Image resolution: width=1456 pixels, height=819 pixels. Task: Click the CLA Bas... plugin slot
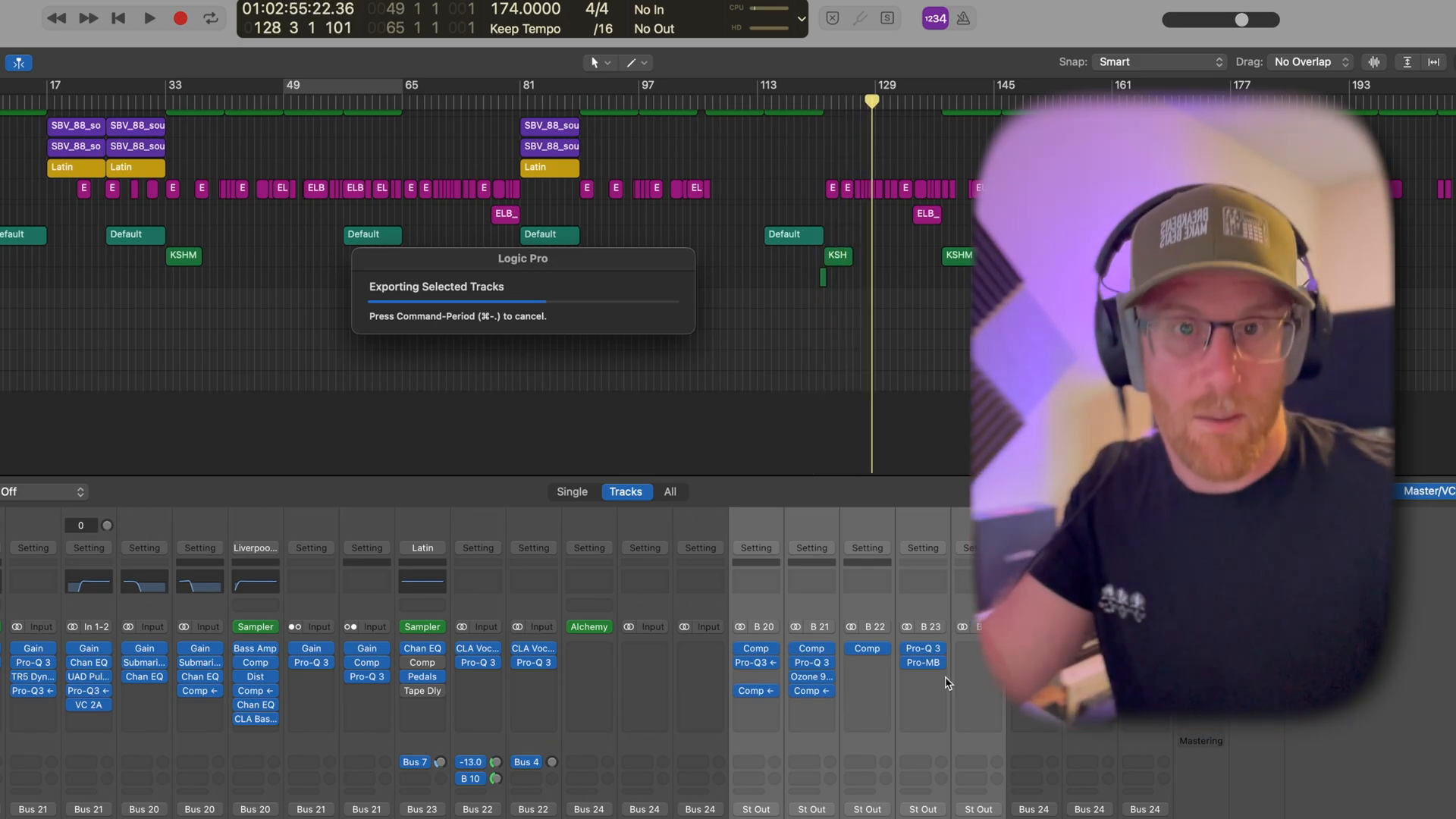point(256,719)
